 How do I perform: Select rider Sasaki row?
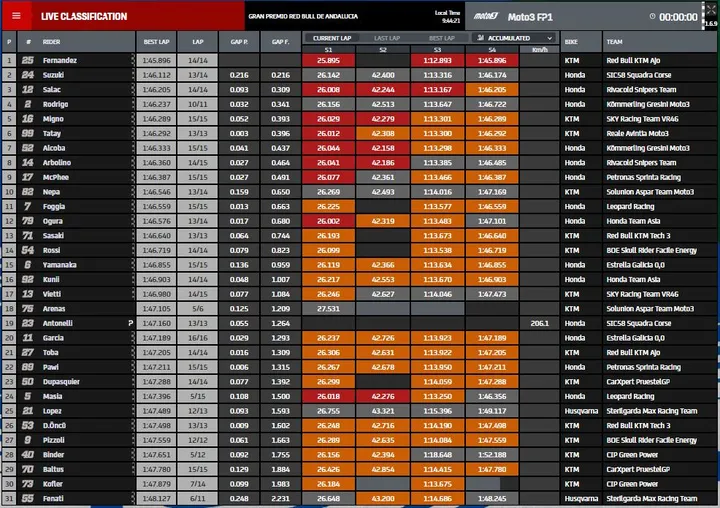(360, 236)
